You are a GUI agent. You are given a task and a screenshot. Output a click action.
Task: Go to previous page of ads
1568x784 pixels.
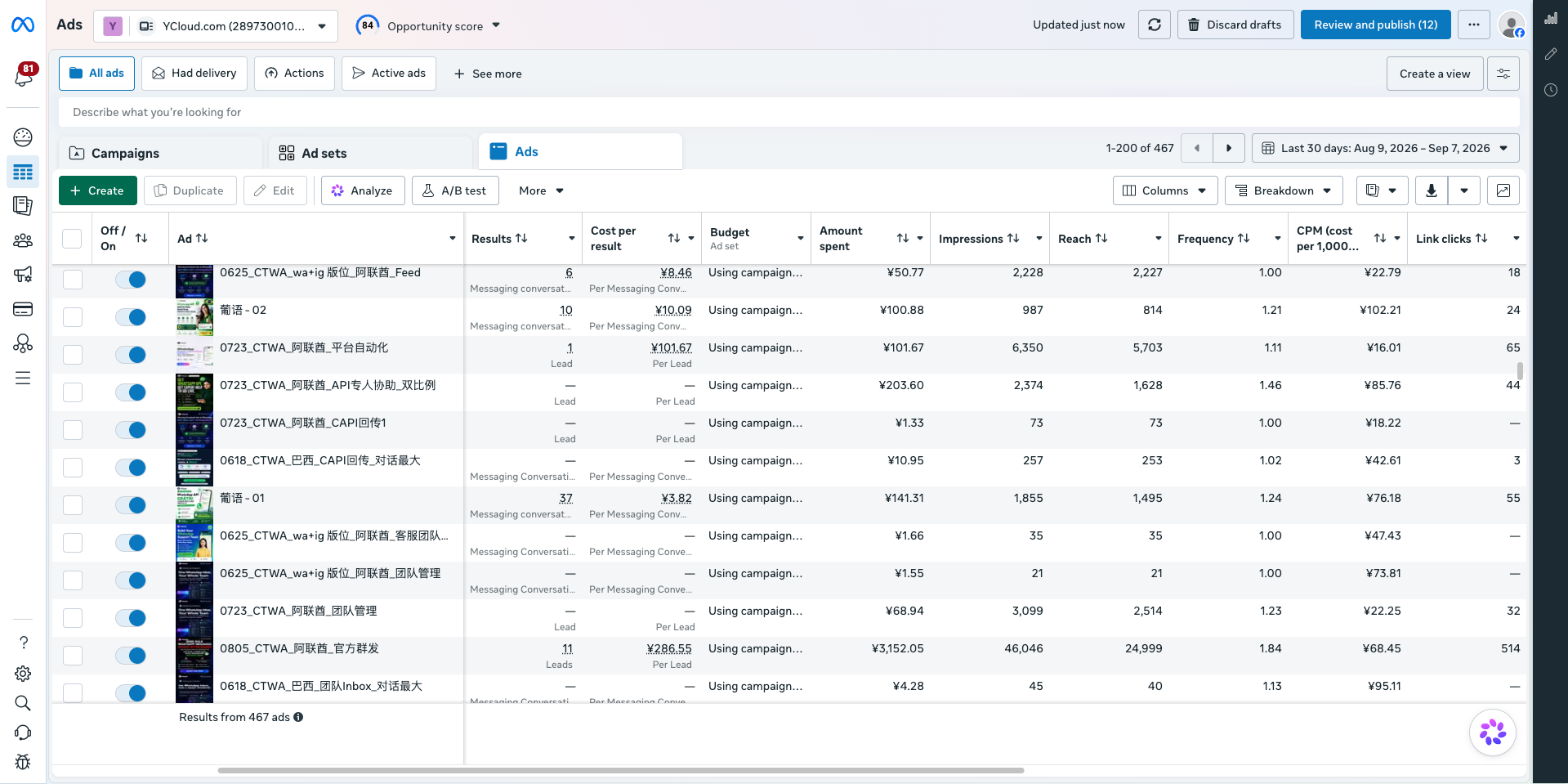click(x=1197, y=148)
